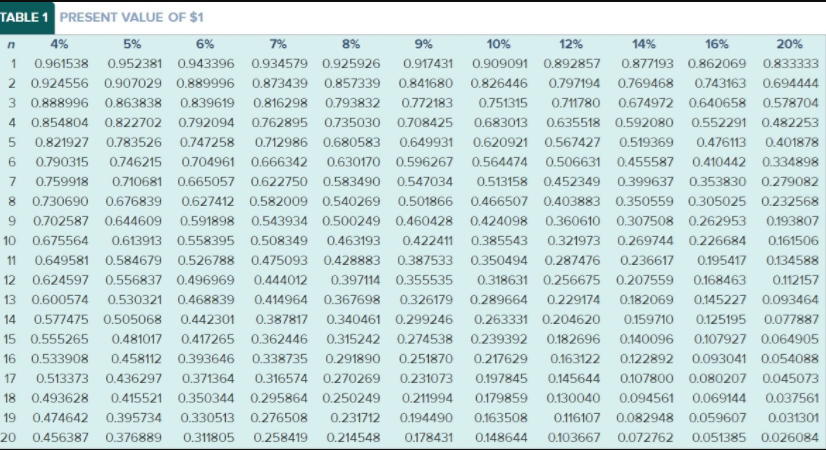Image resolution: width=826 pixels, height=450 pixels.
Task: Click the 7% column header
Action: coord(278,44)
